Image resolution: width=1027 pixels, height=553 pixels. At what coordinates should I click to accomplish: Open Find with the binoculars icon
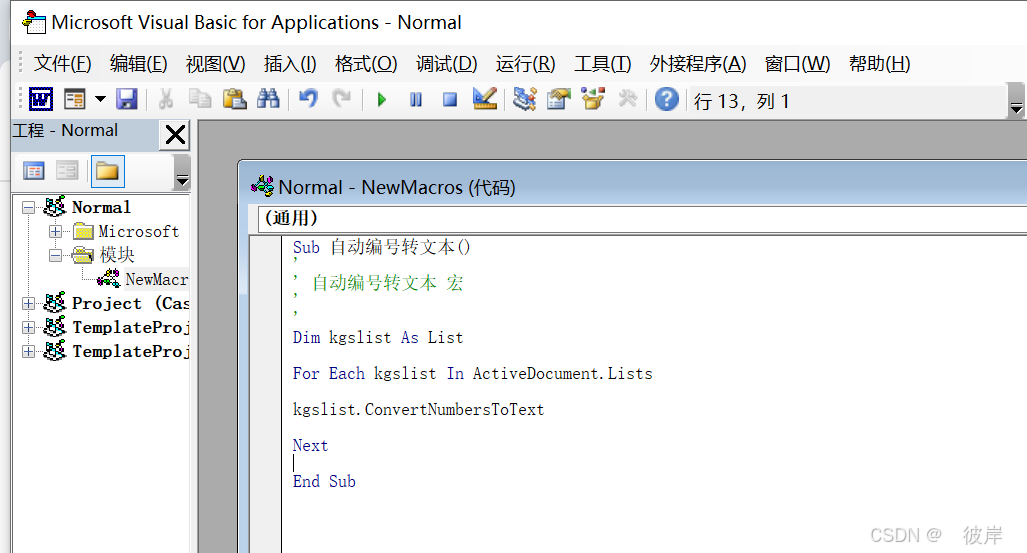point(268,100)
